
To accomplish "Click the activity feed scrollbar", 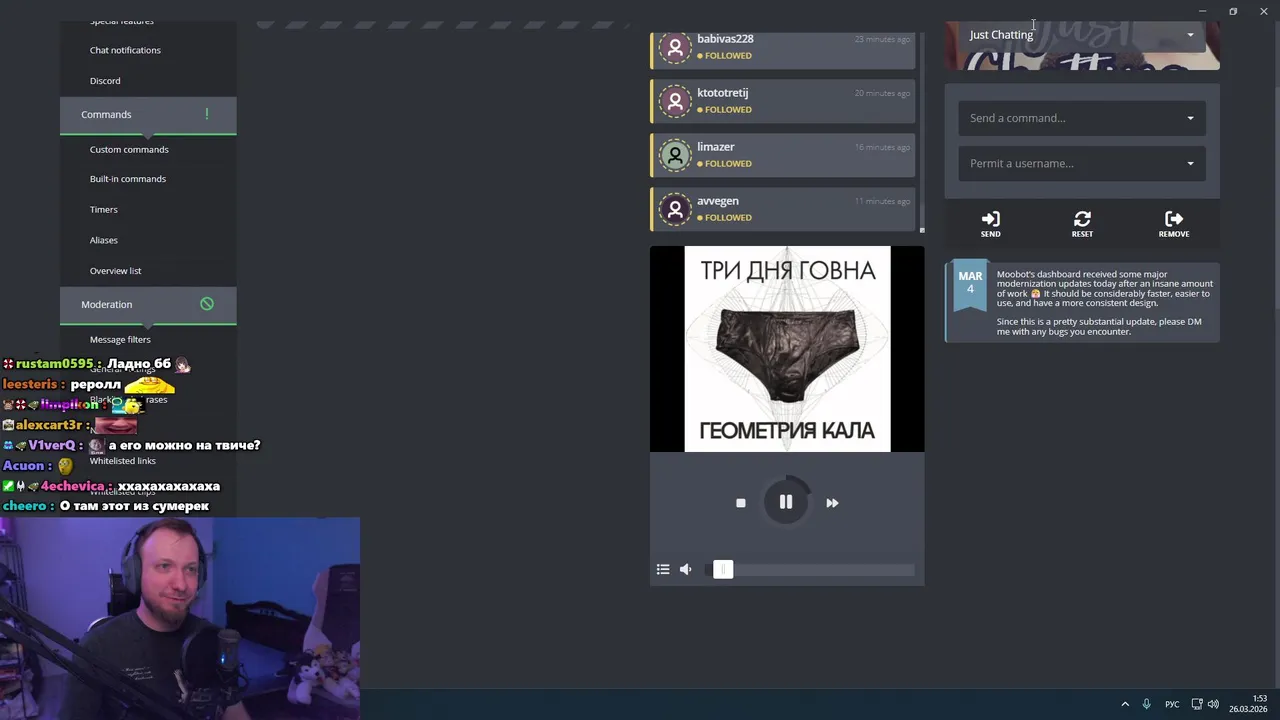I will (922, 130).
